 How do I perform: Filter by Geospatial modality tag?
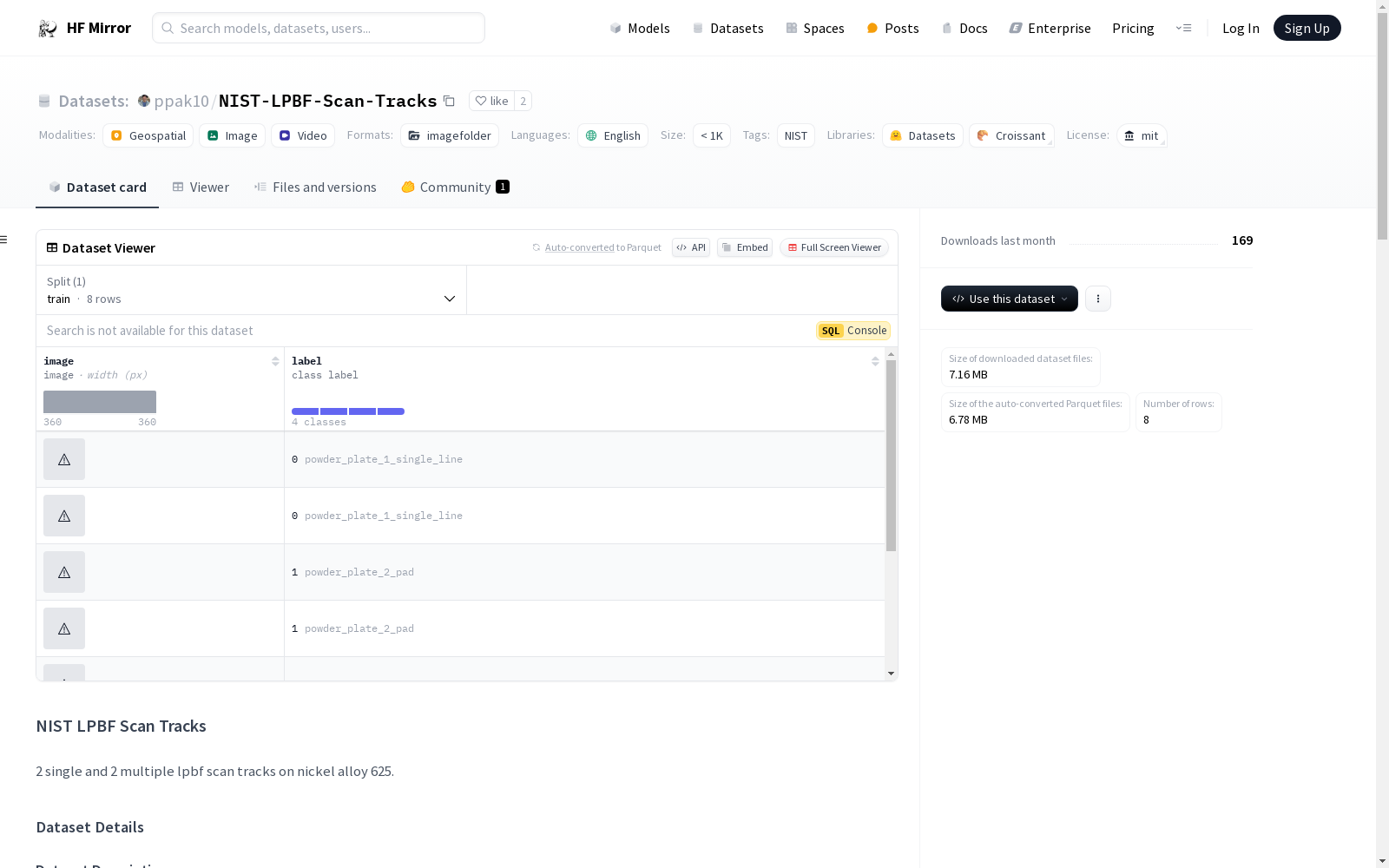pos(148,135)
